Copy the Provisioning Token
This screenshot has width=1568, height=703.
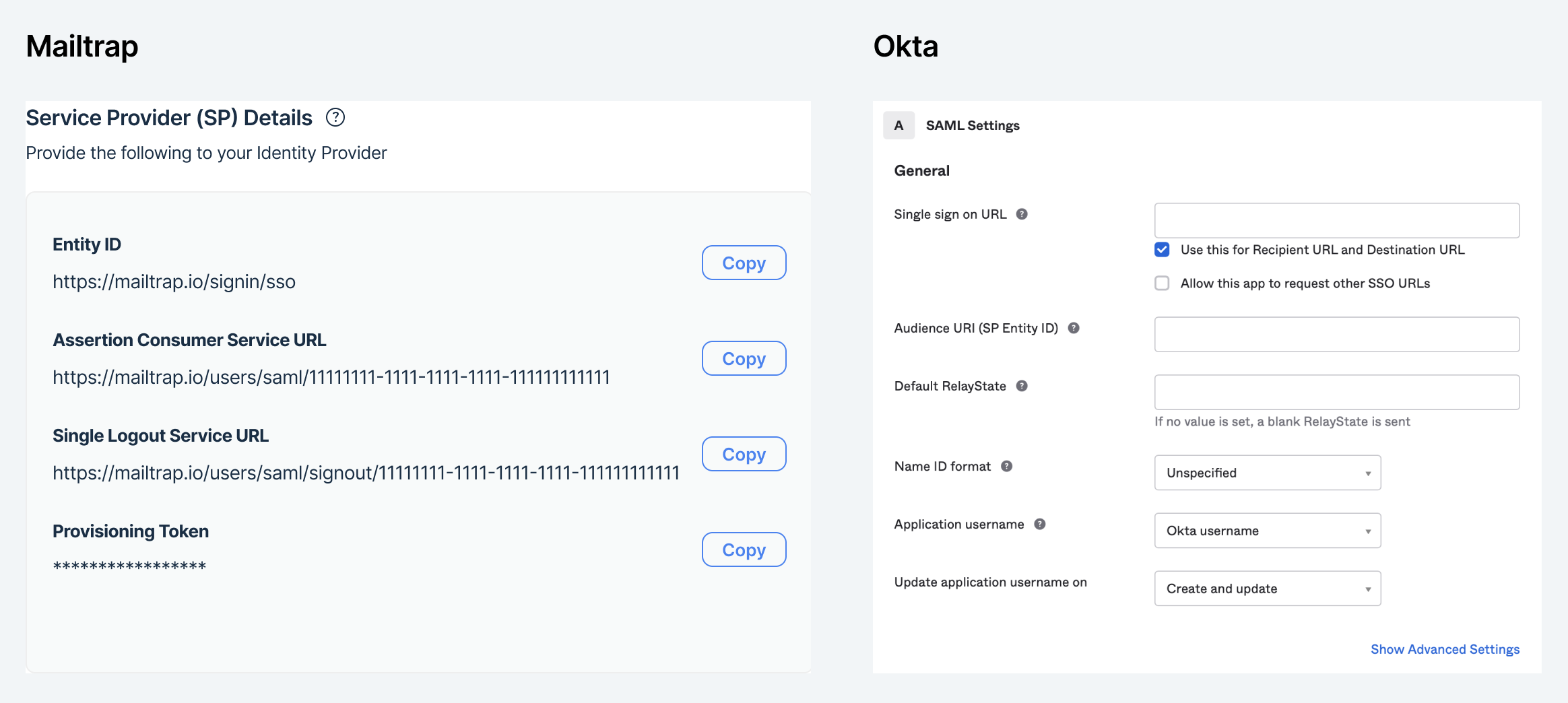[x=744, y=549]
